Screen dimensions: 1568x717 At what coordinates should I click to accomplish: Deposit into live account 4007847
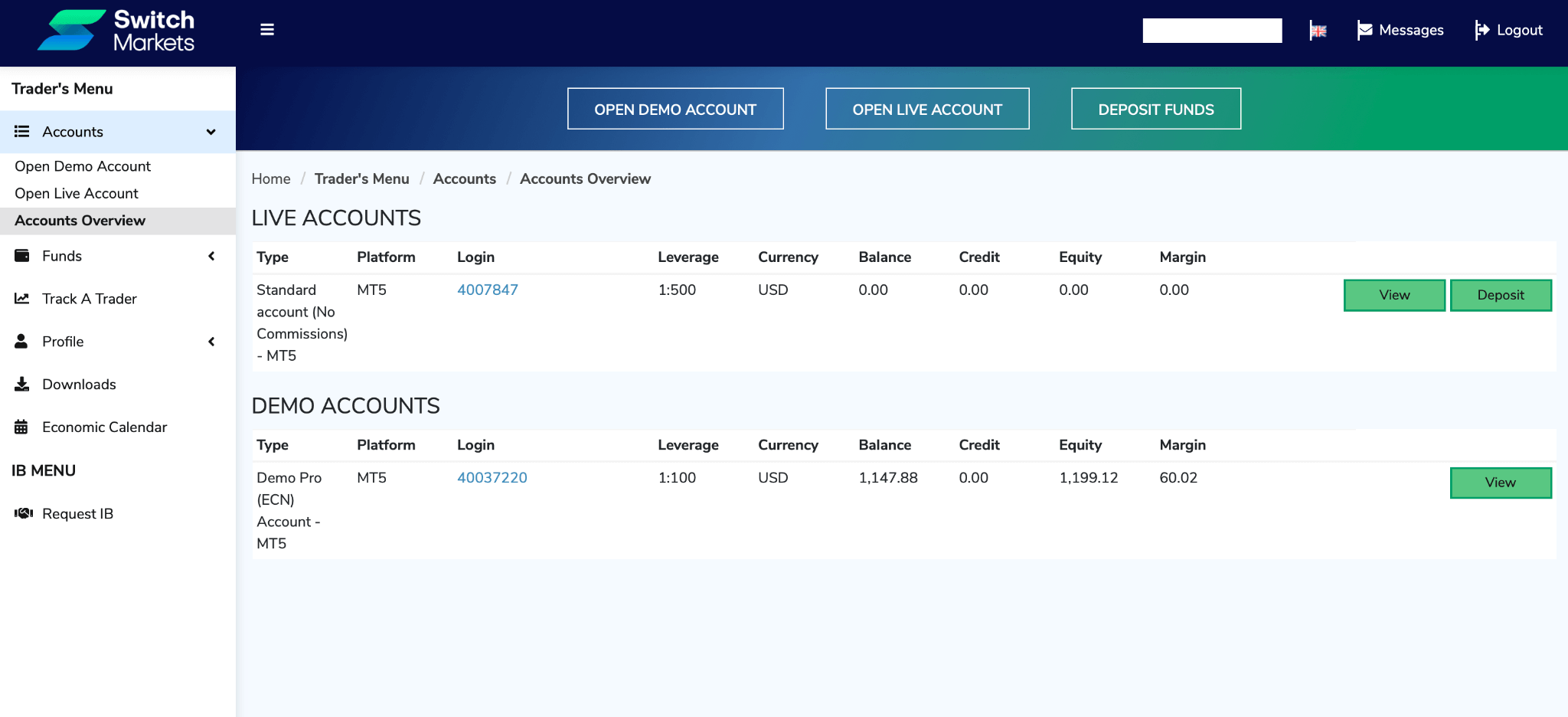1501,295
